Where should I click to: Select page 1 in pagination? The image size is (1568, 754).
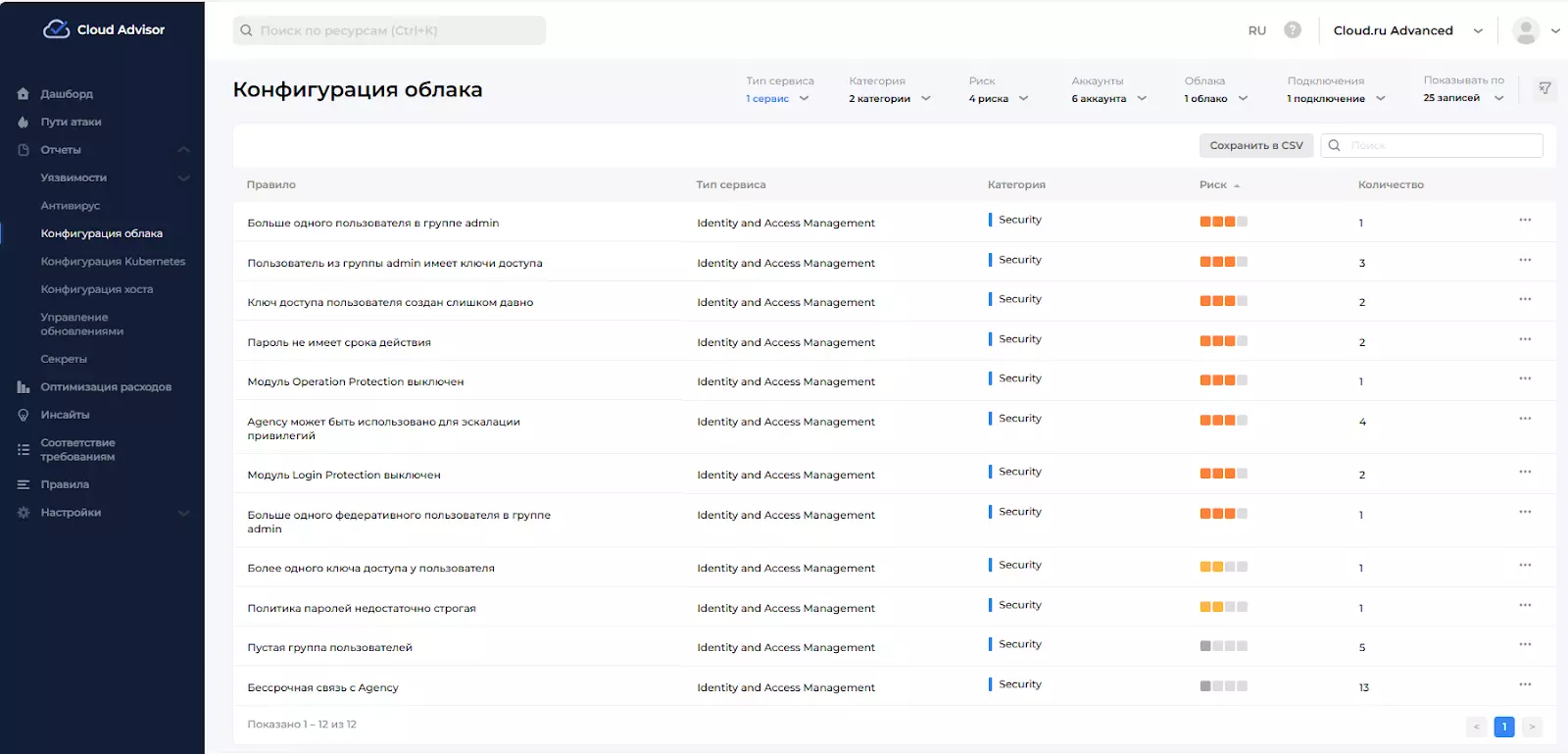tap(1503, 727)
